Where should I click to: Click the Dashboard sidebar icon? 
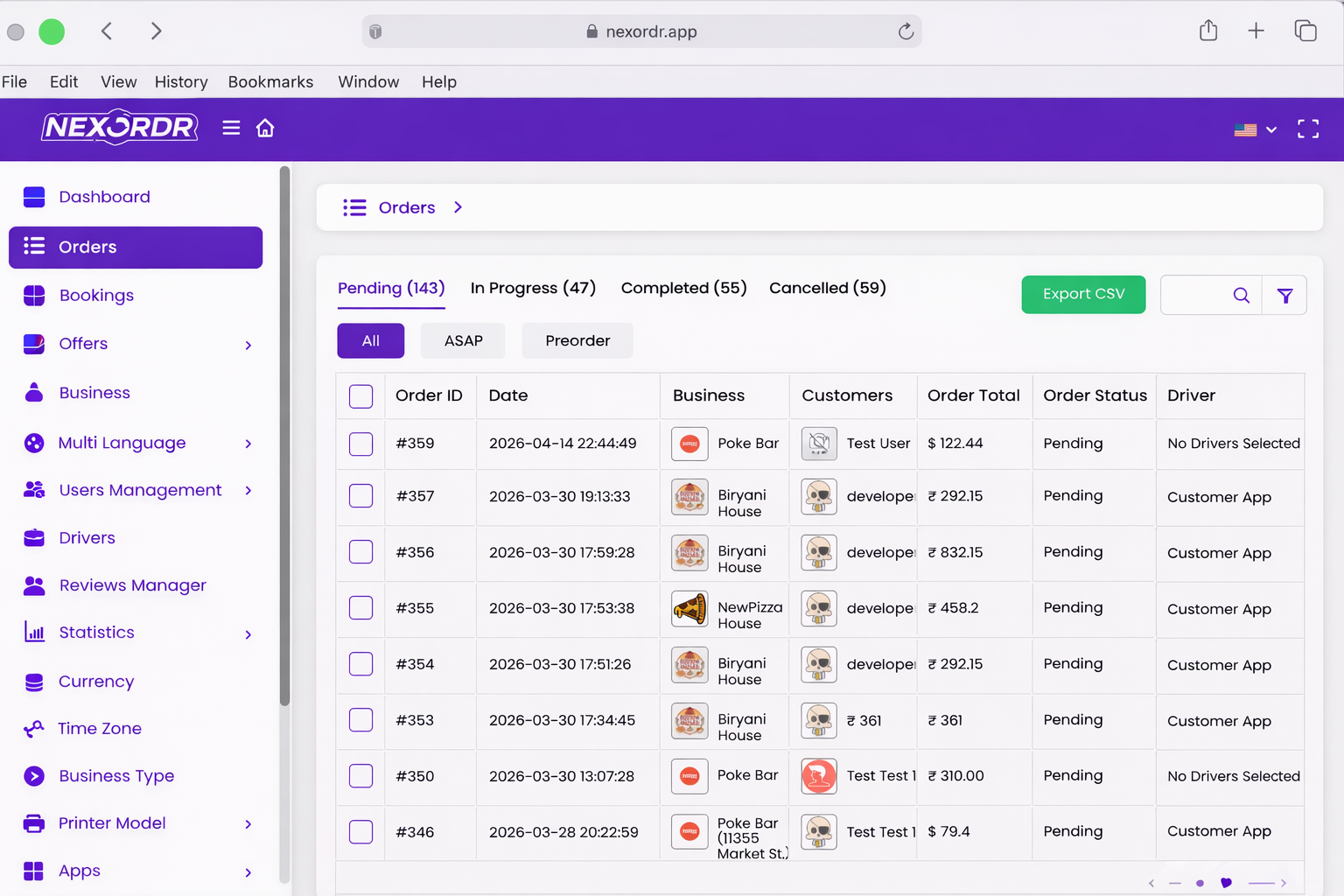coord(34,197)
